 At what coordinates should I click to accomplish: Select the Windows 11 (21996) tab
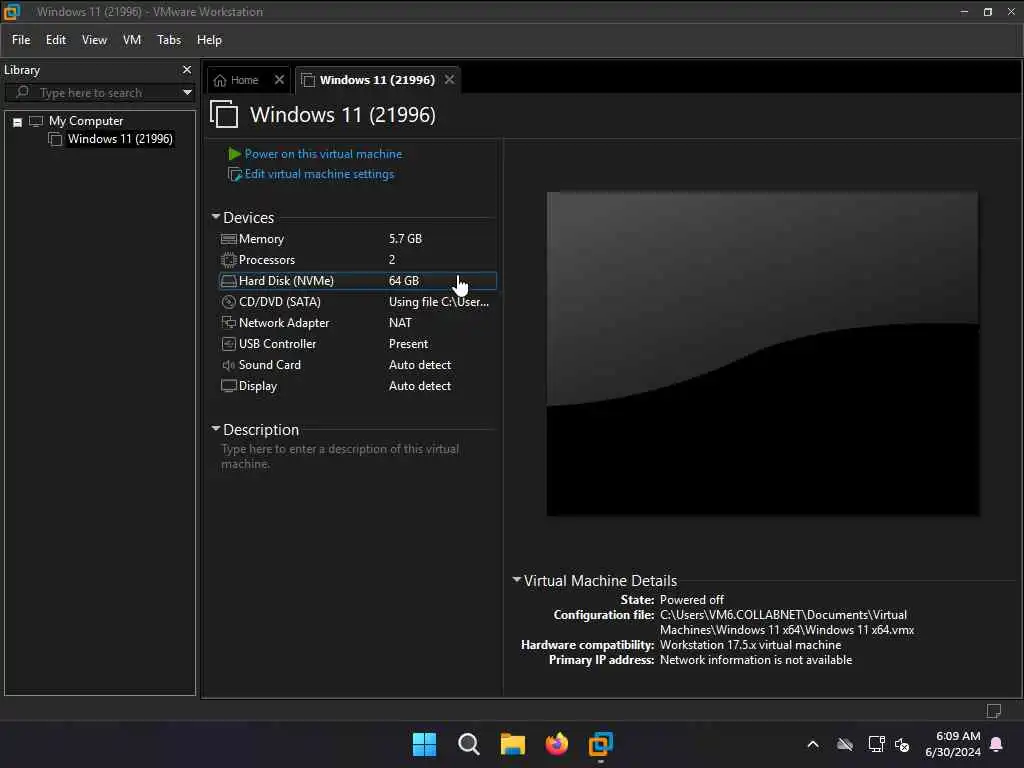pos(377,80)
